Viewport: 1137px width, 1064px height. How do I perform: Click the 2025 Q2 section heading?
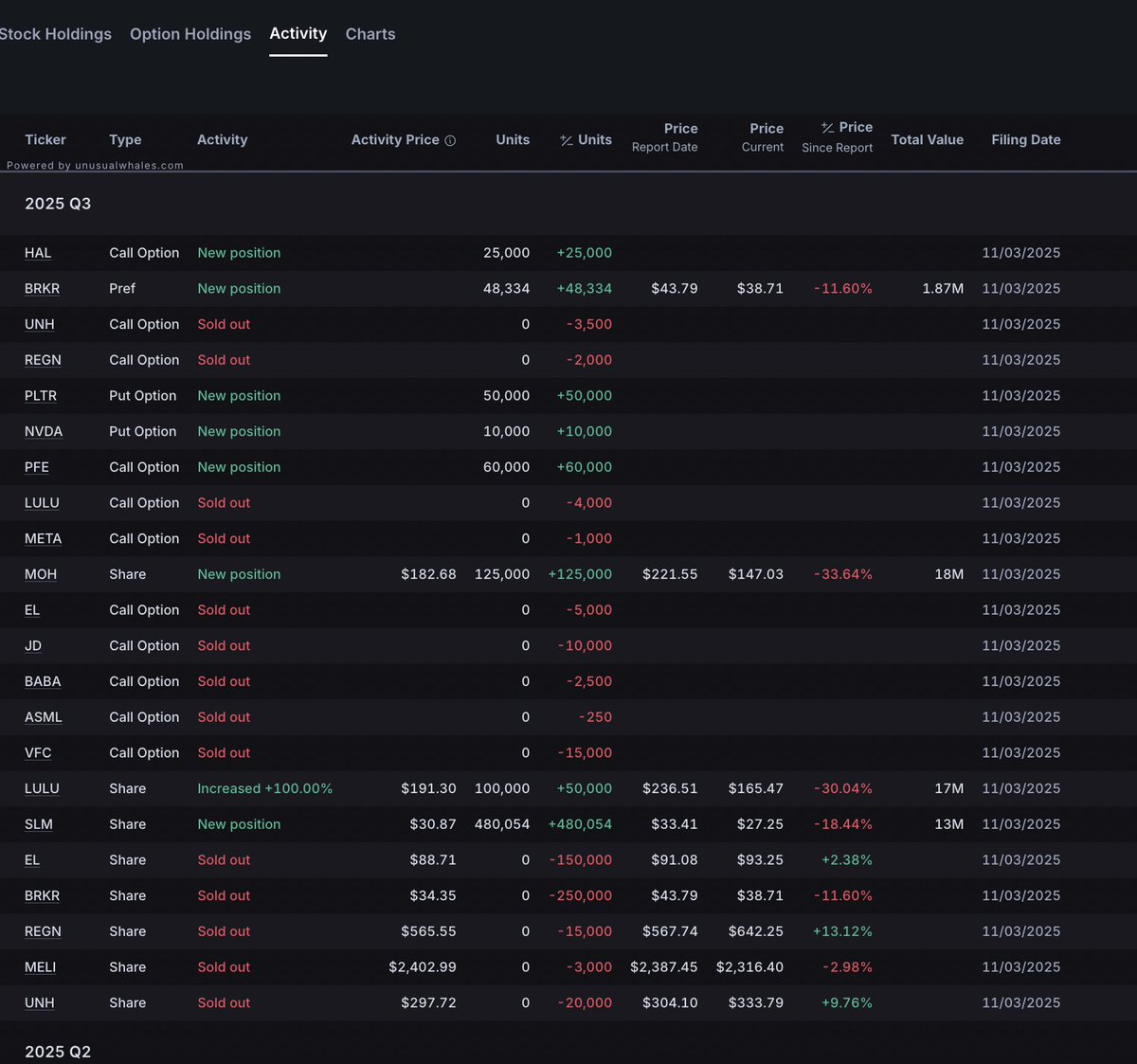58,1052
